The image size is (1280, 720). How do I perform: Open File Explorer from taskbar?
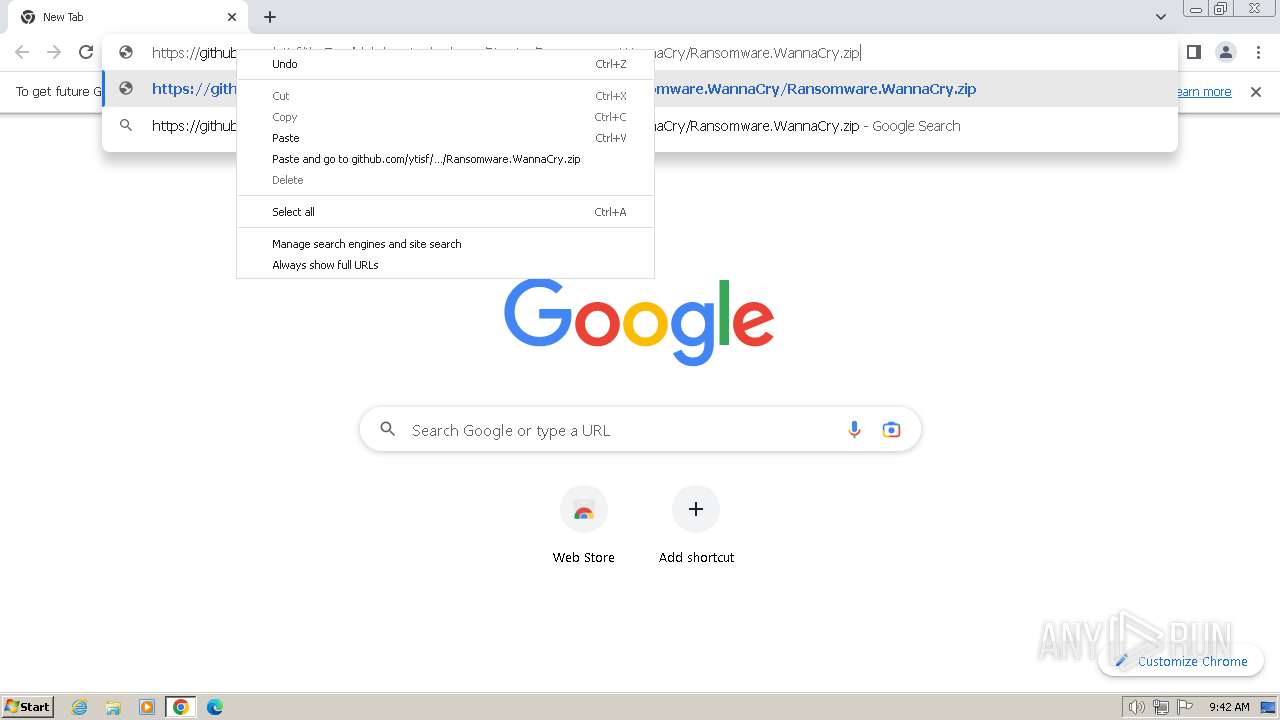pyautogui.click(x=113, y=707)
